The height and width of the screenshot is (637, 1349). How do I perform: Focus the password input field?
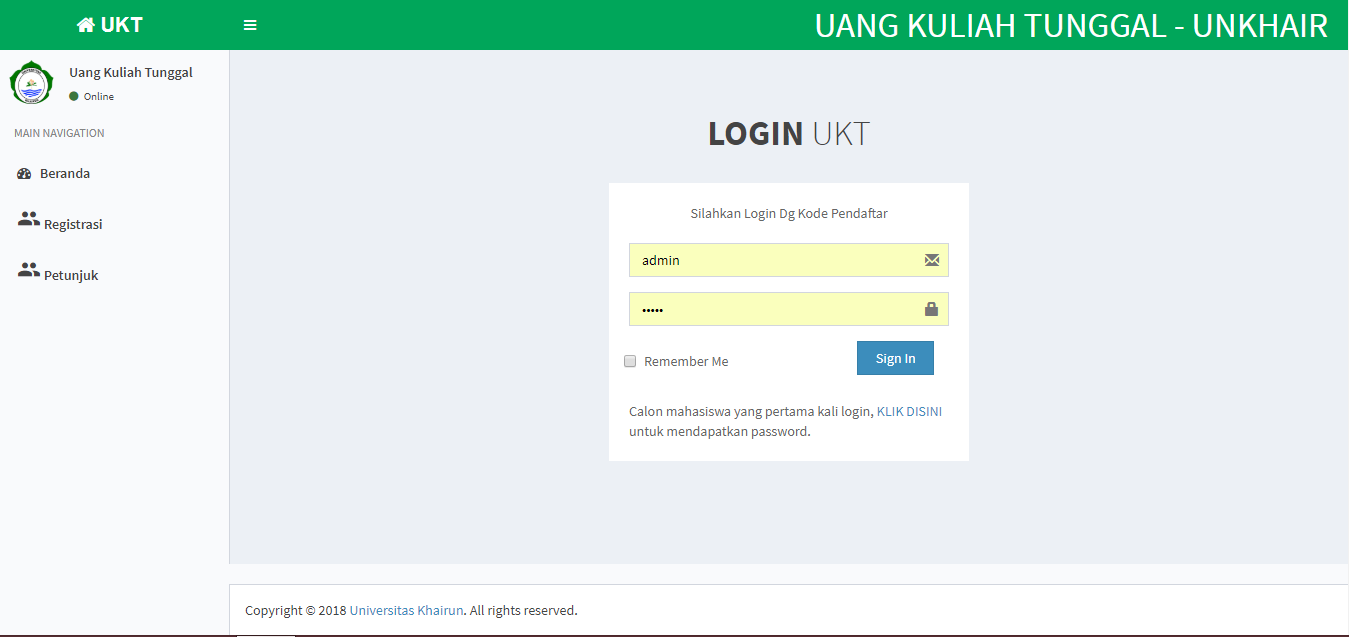click(x=788, y=309)
